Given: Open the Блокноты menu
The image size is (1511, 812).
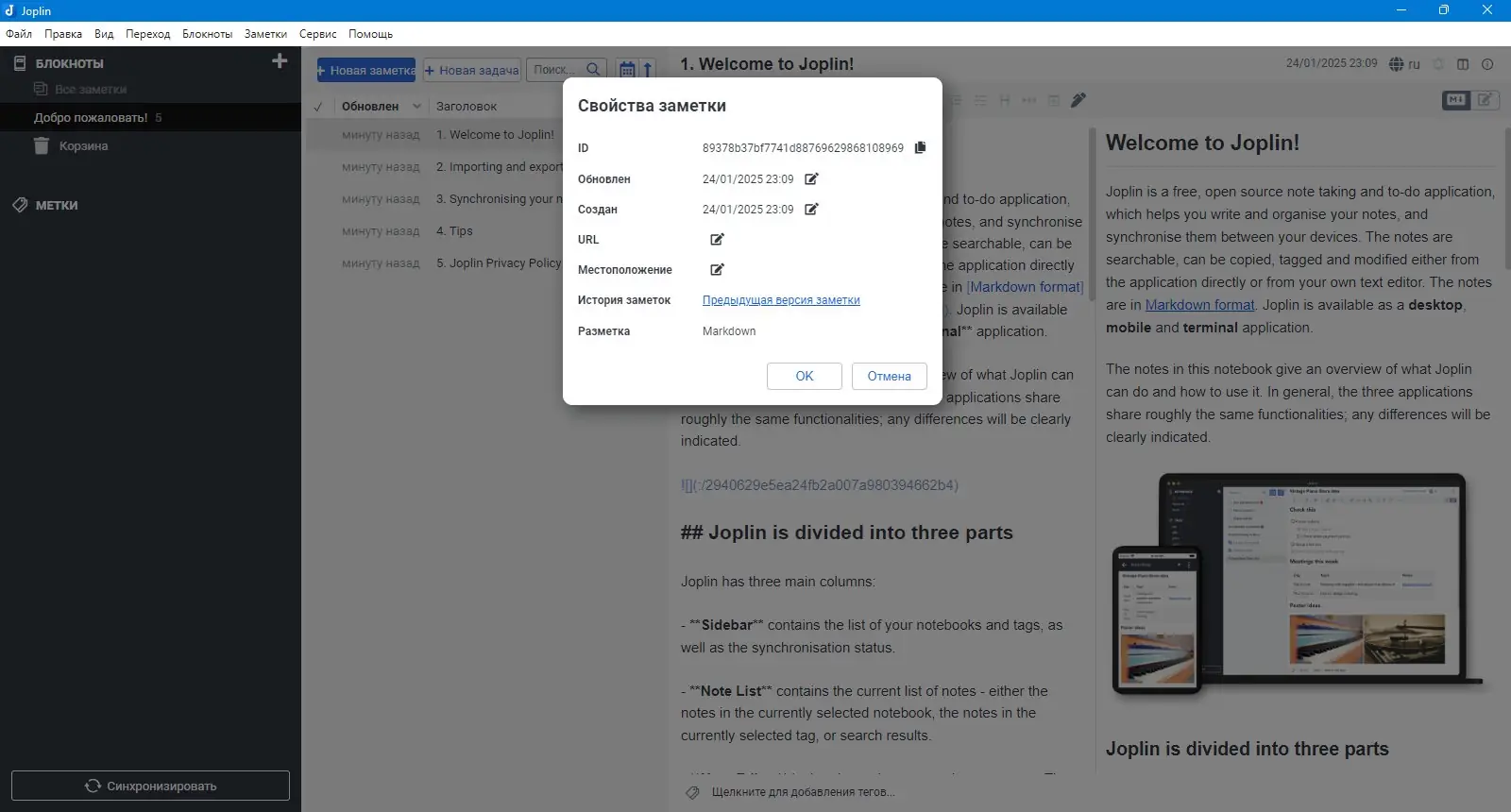Looking at the screenshot, I should 208,34.
